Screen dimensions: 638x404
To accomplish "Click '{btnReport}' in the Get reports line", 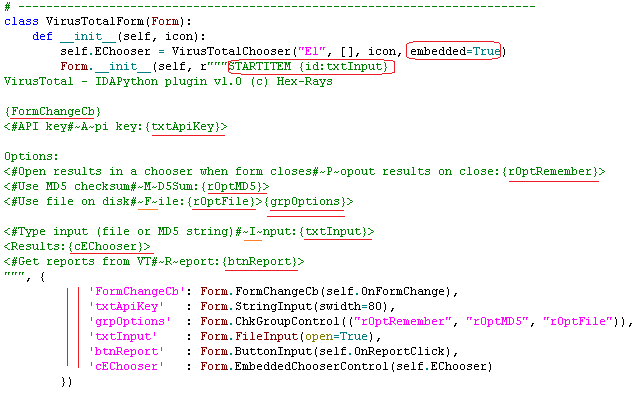I will (259, 261).
